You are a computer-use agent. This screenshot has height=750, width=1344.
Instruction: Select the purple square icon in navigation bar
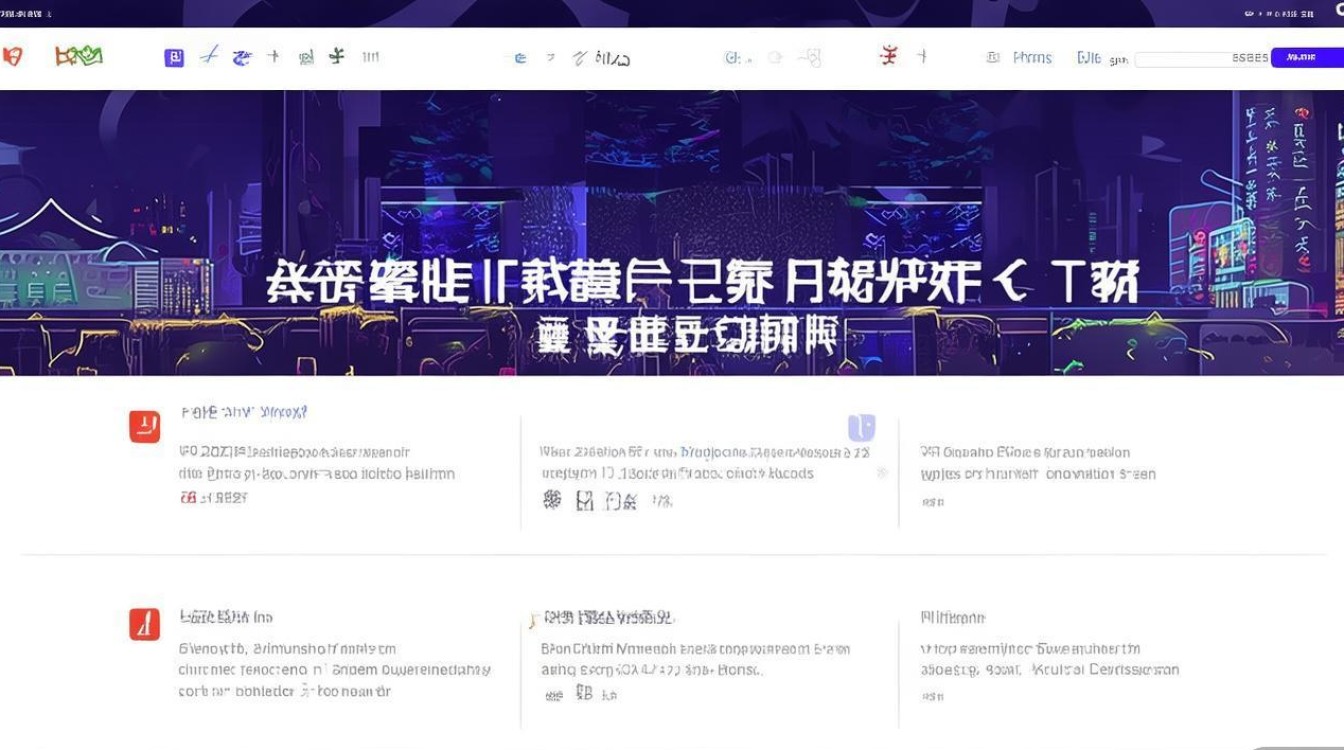[174, 58]
